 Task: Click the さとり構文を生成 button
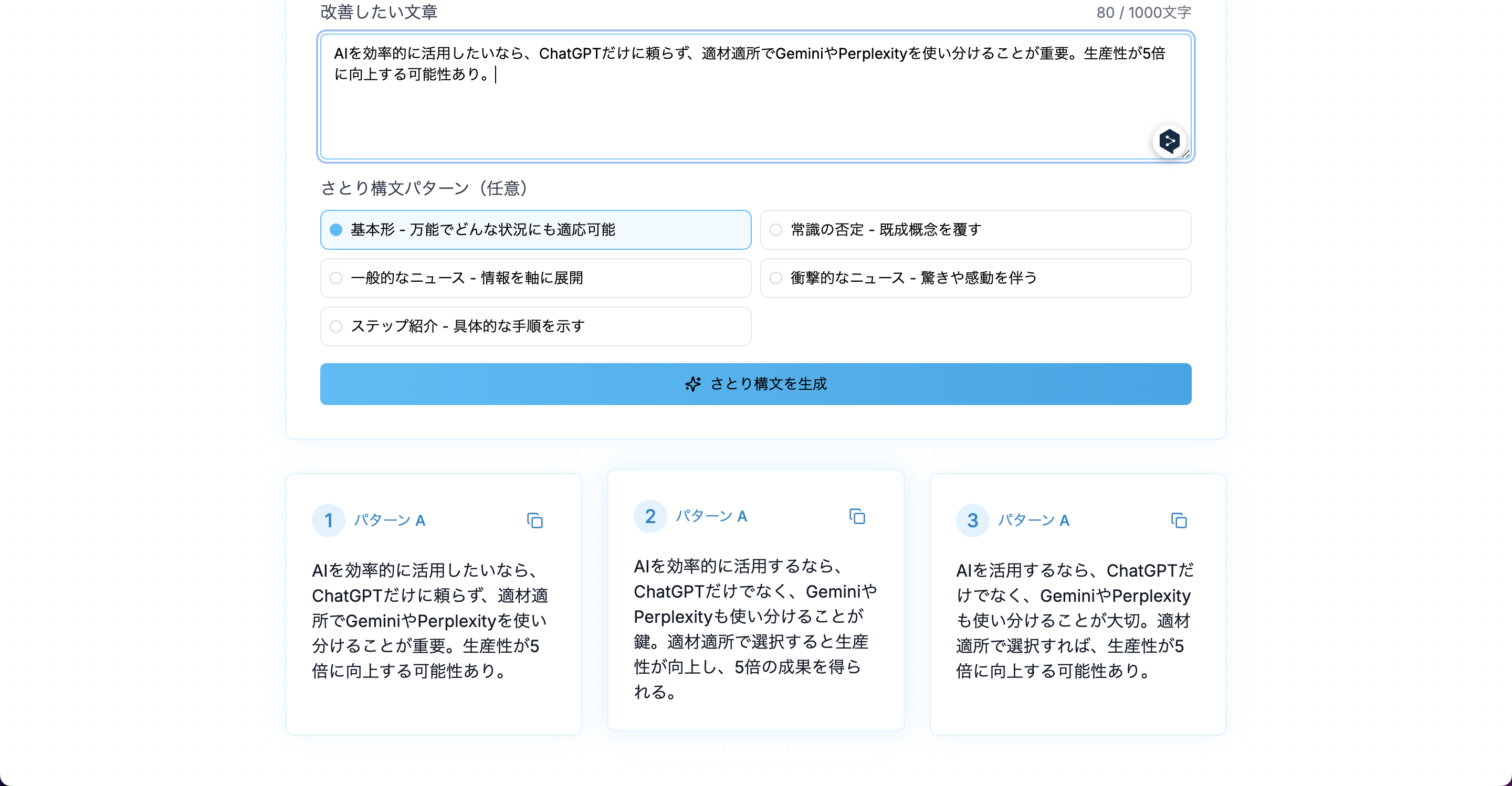(755, 384)
